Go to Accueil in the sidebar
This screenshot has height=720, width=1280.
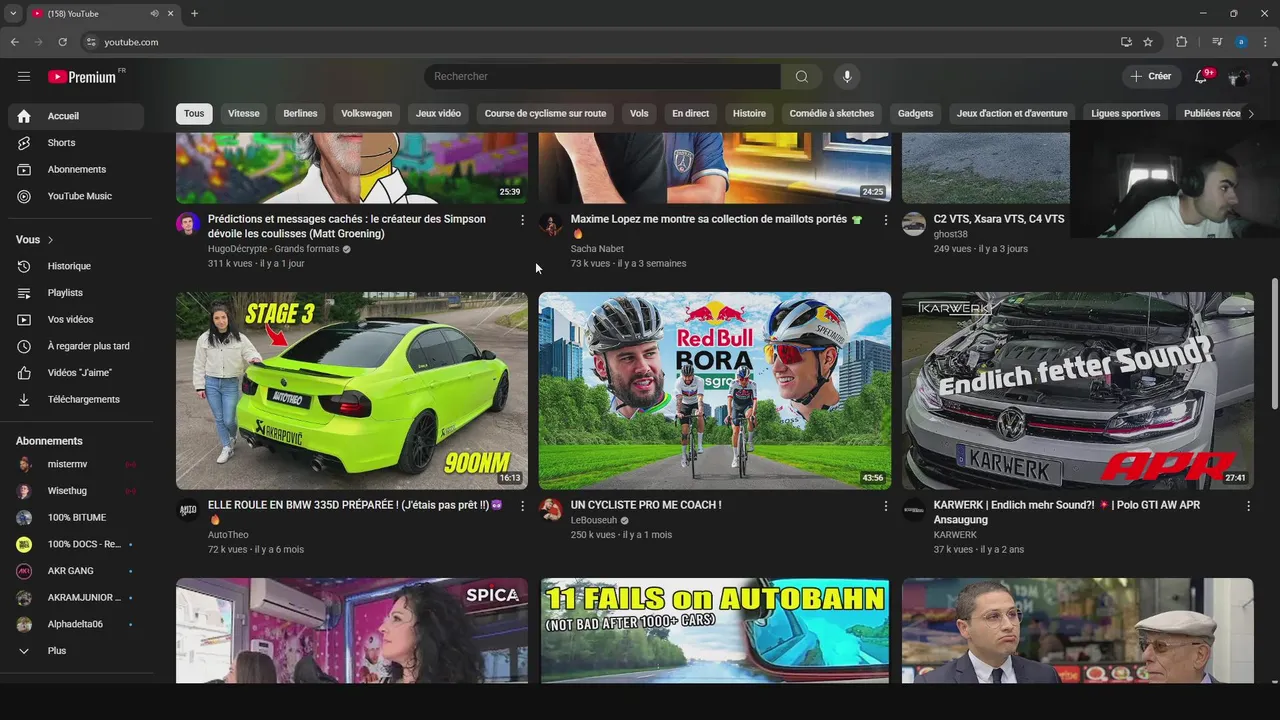coord(76,116)
